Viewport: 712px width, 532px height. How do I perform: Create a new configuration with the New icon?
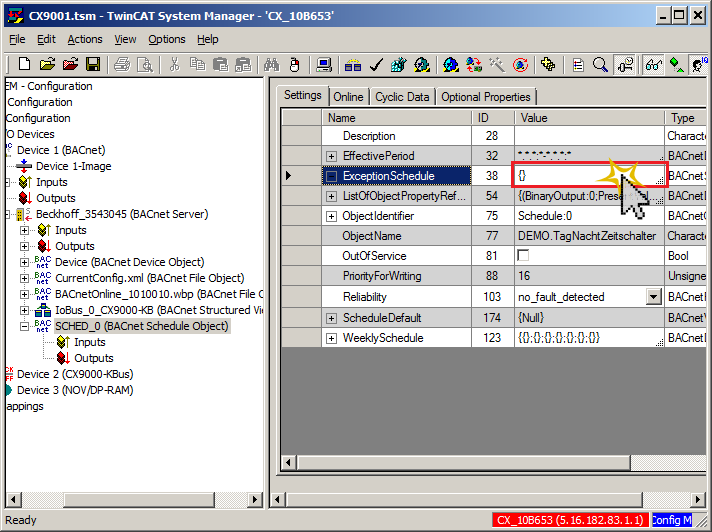(24, 65)
